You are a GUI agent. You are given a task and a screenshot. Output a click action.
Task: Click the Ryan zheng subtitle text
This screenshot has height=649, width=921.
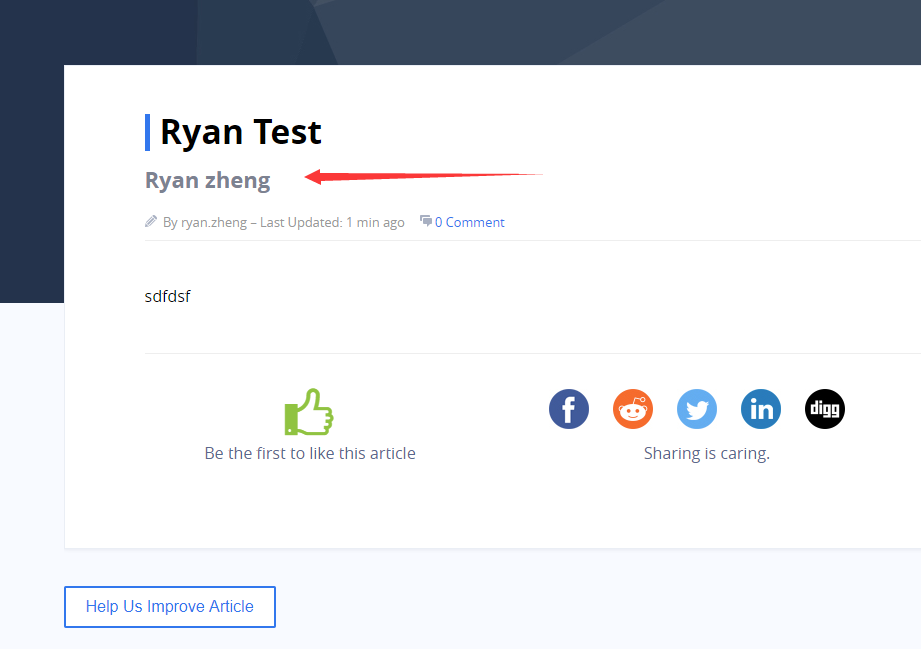208,180
